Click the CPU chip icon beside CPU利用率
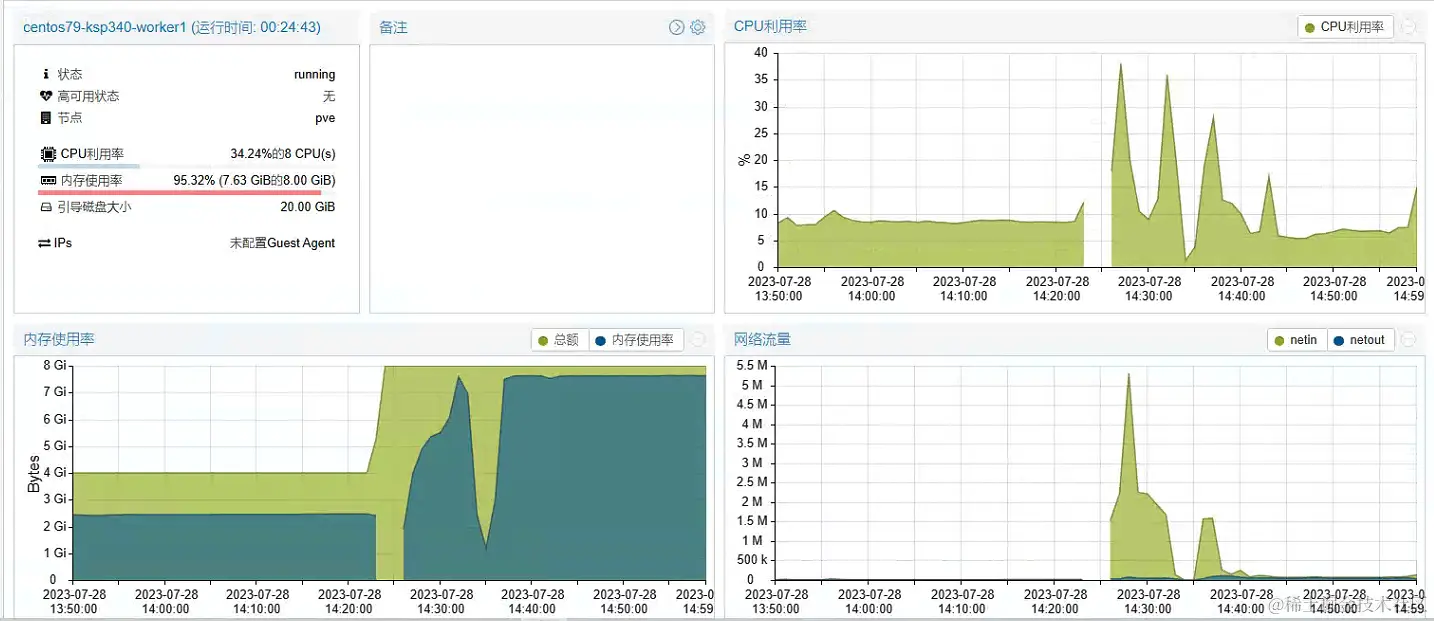 48,154
